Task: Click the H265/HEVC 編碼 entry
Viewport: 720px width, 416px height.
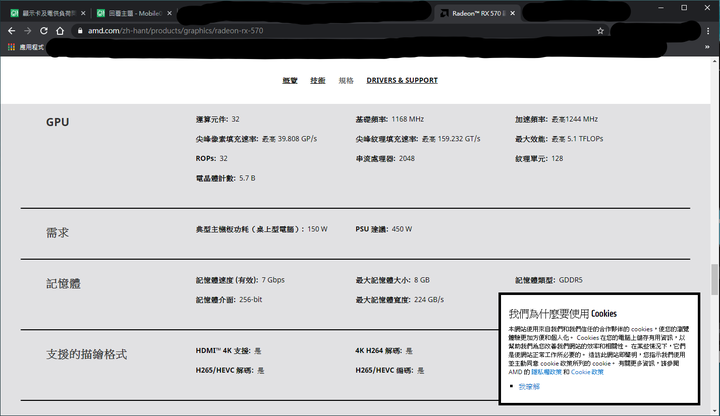Action: click(x=390, y=371)
